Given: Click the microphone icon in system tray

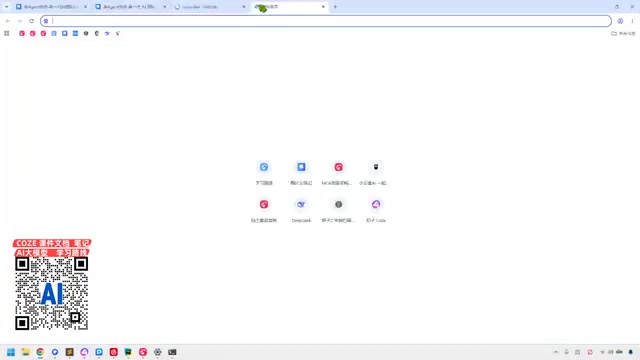Looking at the screenshot, I should 567,352.
